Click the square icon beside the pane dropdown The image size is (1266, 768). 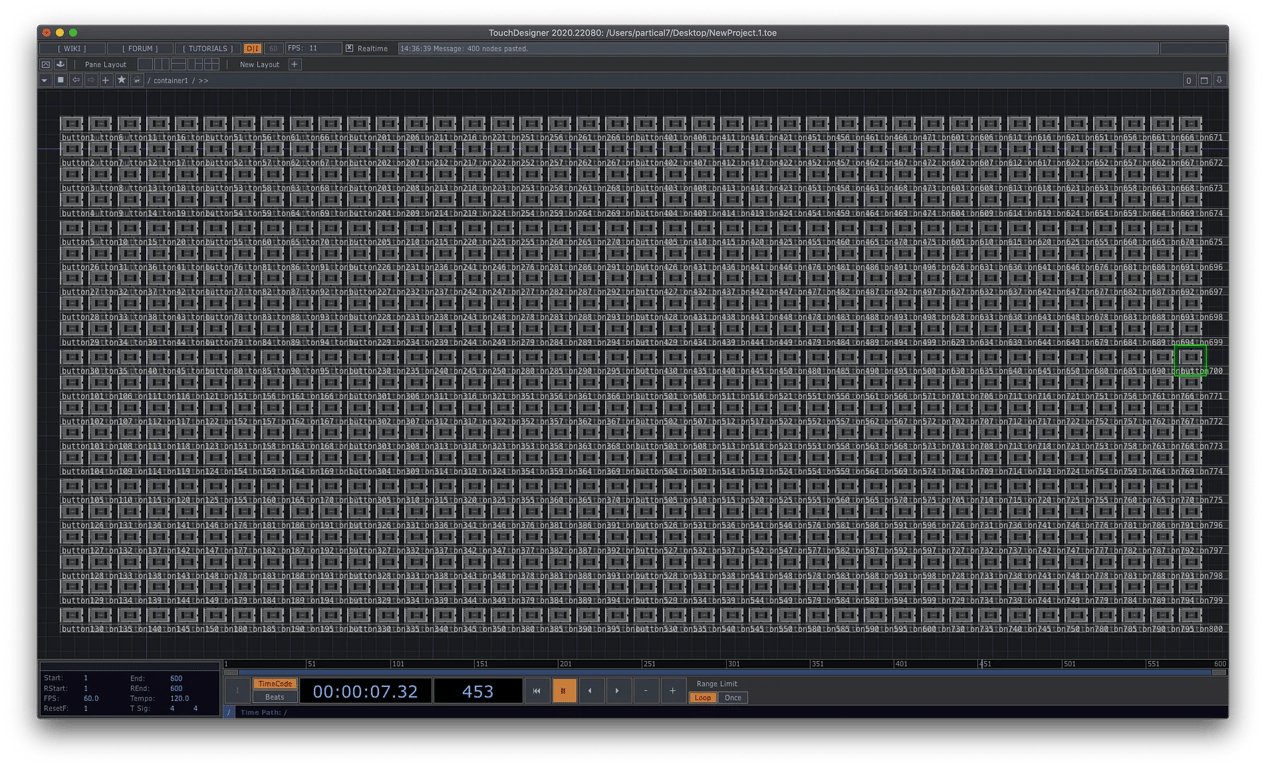click(x=60, y=80)
